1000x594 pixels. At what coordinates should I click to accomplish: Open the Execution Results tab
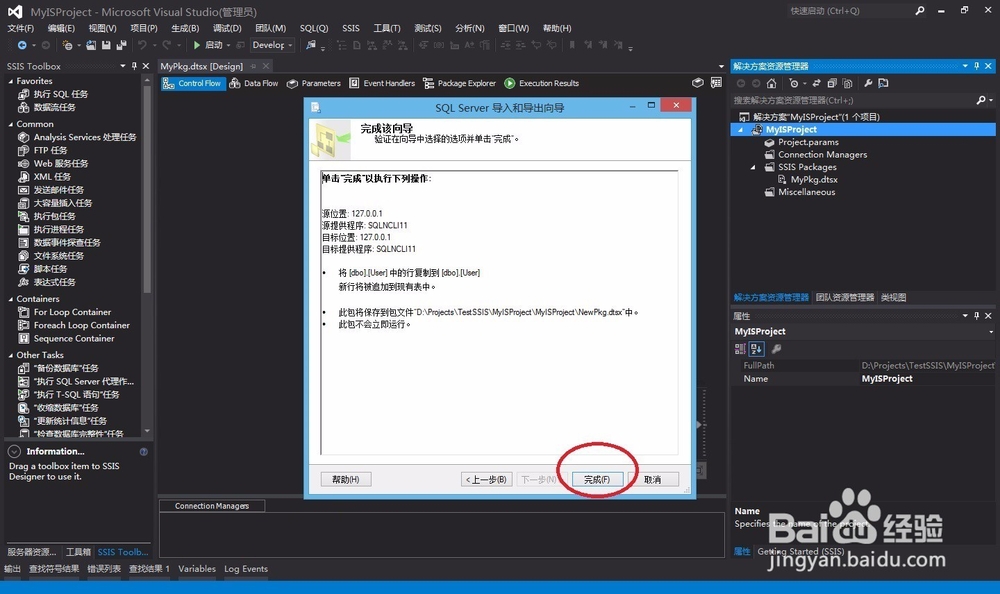(x=541, y=83)
